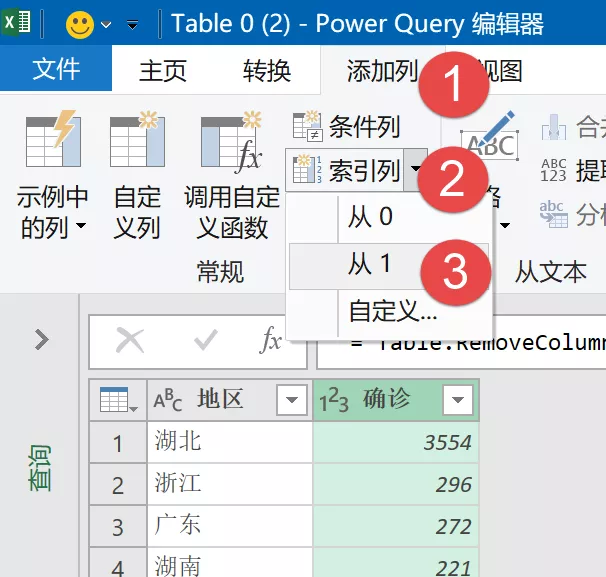Image resolution: width=606 pixels, height=577 pixels.
Task: Click the format ABC pencil icon
Action: tap(490, 137)
